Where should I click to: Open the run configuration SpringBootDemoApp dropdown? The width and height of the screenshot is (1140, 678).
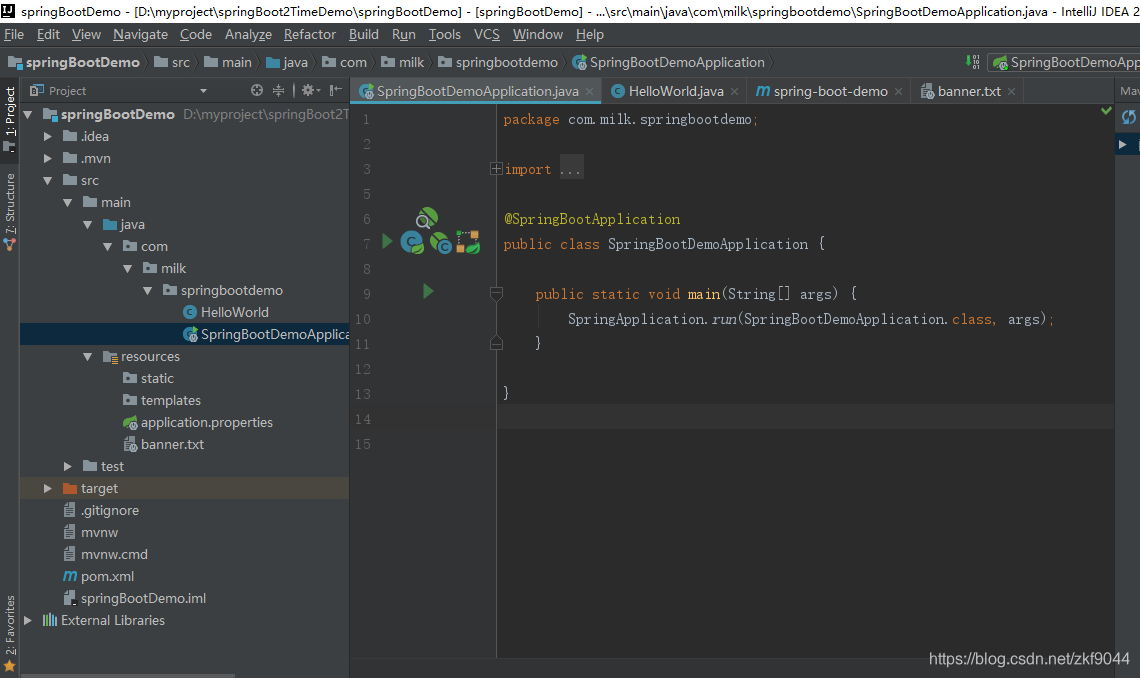tap(1064, 62)
